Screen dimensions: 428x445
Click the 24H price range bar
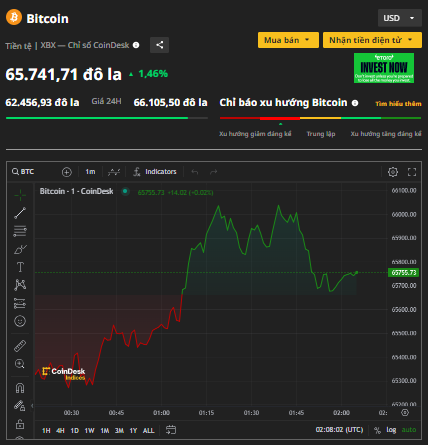(107, 118)
